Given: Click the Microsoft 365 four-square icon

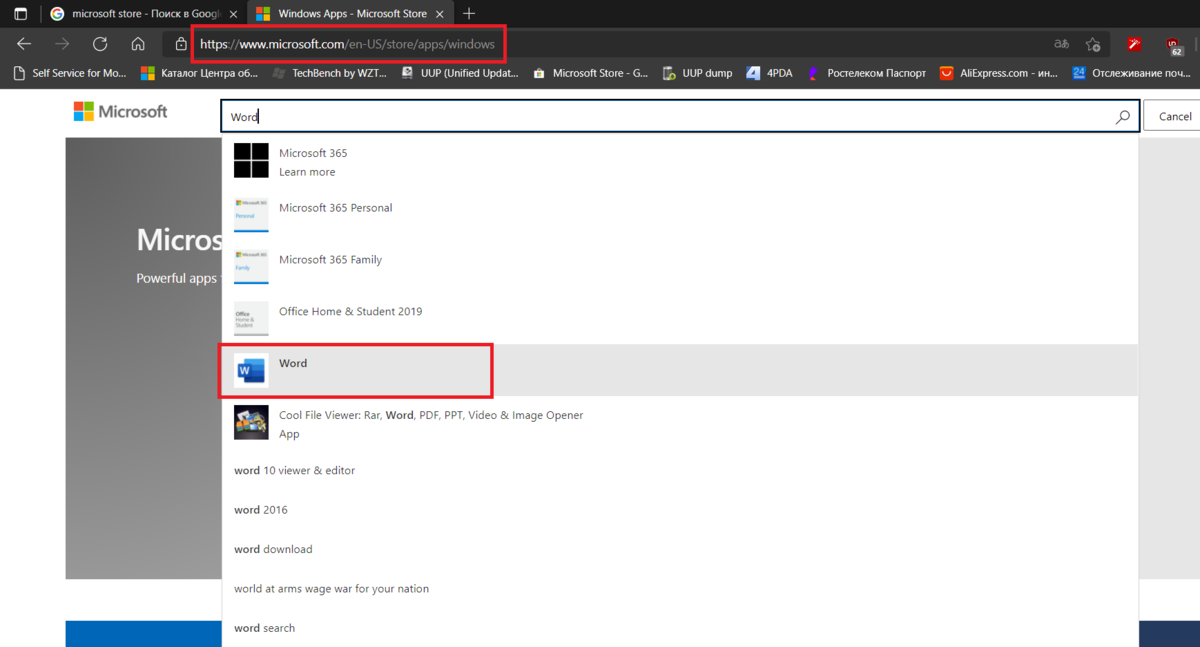Looking at the screenshot, I should tap(251, 160).
